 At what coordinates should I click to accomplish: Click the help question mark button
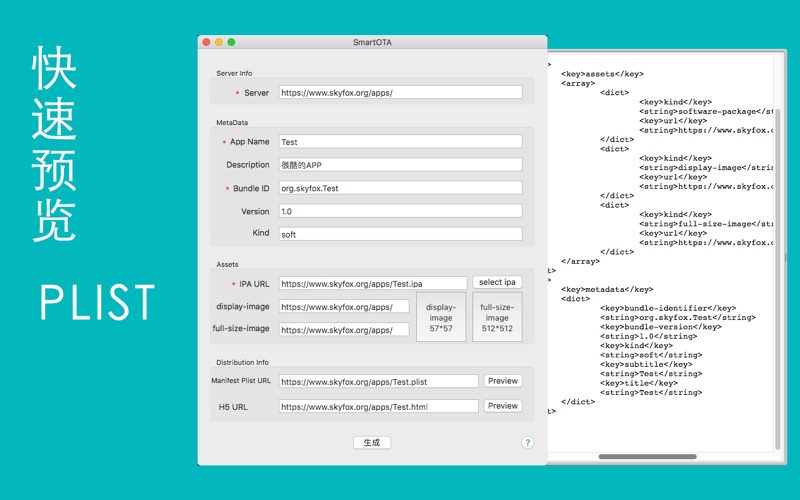[527, 442]
